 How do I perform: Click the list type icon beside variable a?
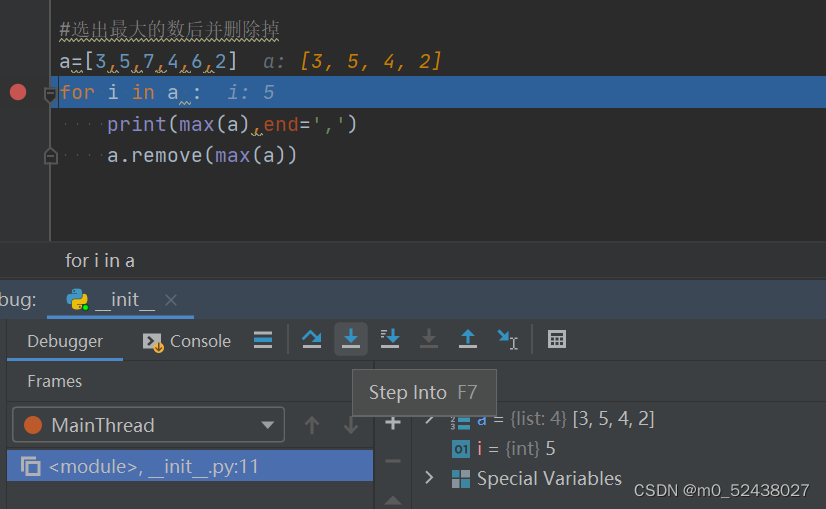click(460, 422)
